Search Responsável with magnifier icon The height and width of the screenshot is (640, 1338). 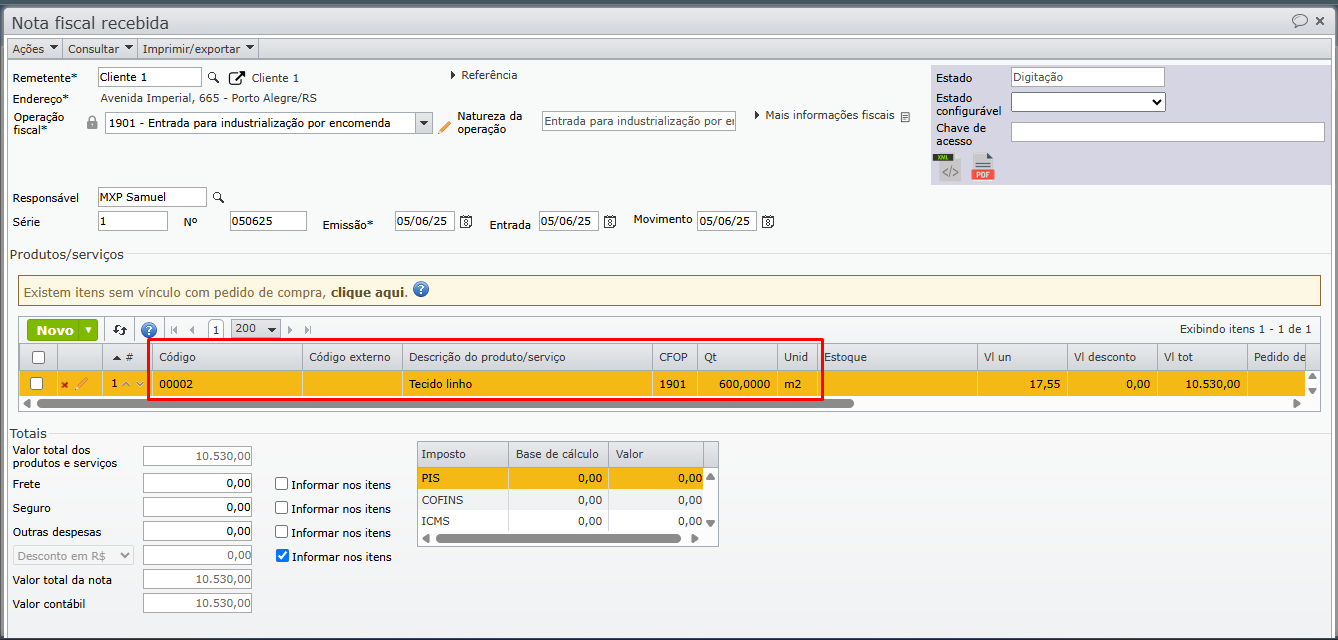(x=218, y=198)
